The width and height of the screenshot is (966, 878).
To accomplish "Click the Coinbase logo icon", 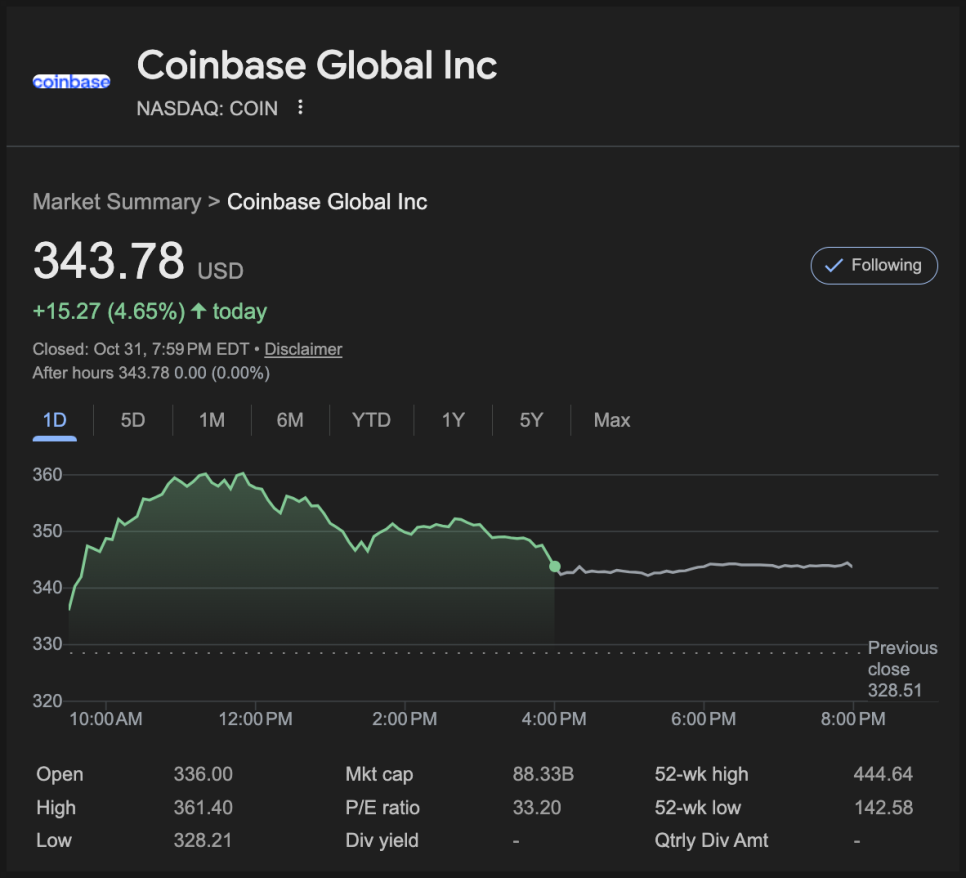I will click(x=71, y=82).
